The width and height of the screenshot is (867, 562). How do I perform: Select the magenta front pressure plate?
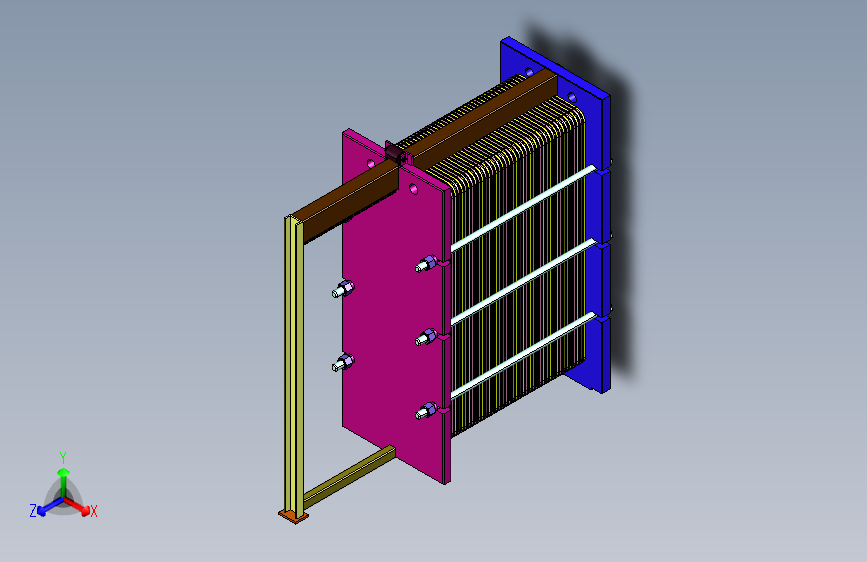coord(393,321)
